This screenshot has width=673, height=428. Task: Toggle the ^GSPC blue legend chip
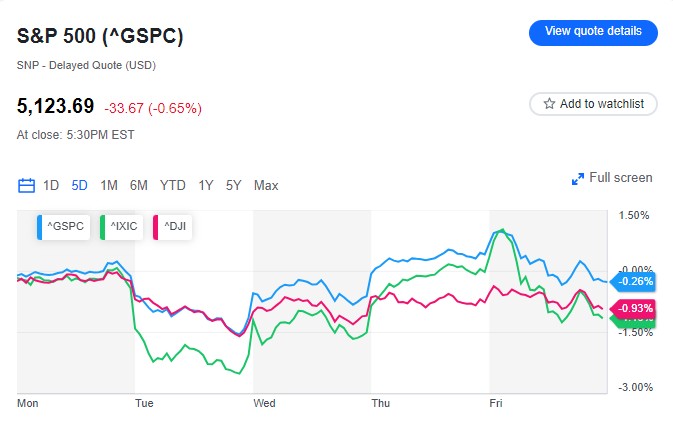63,228
